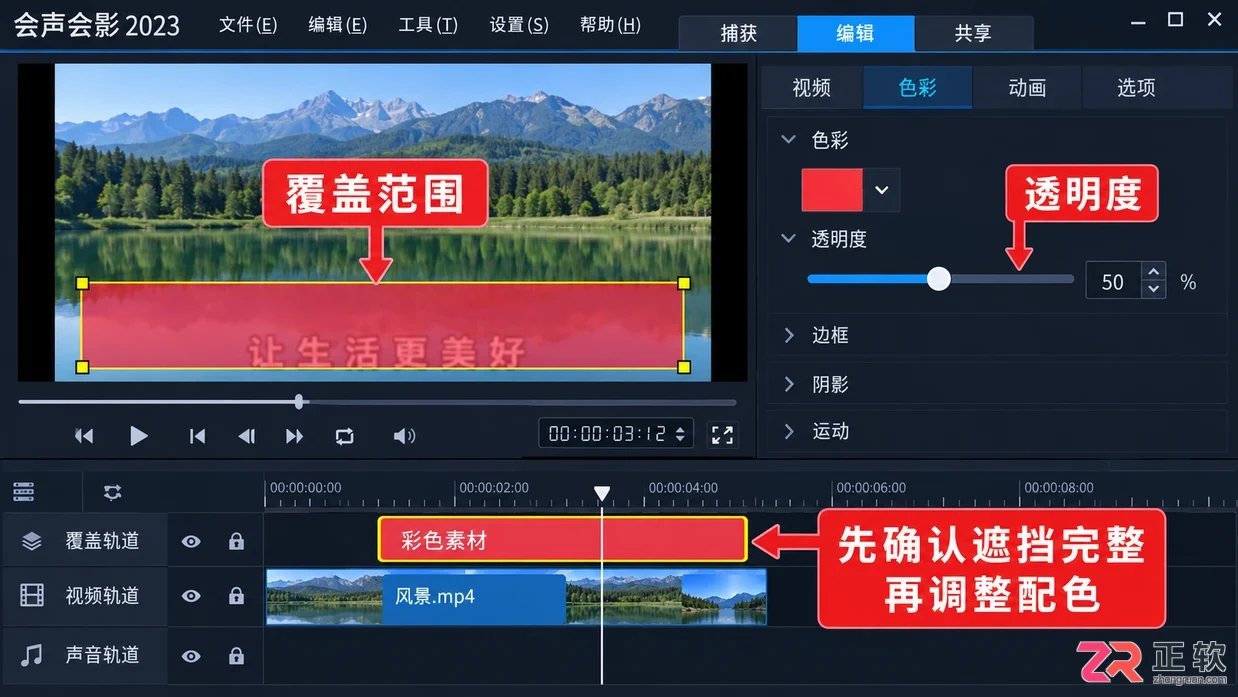Click the top-left handle of overlay box

pyautogui.click(x=82, y=284)
